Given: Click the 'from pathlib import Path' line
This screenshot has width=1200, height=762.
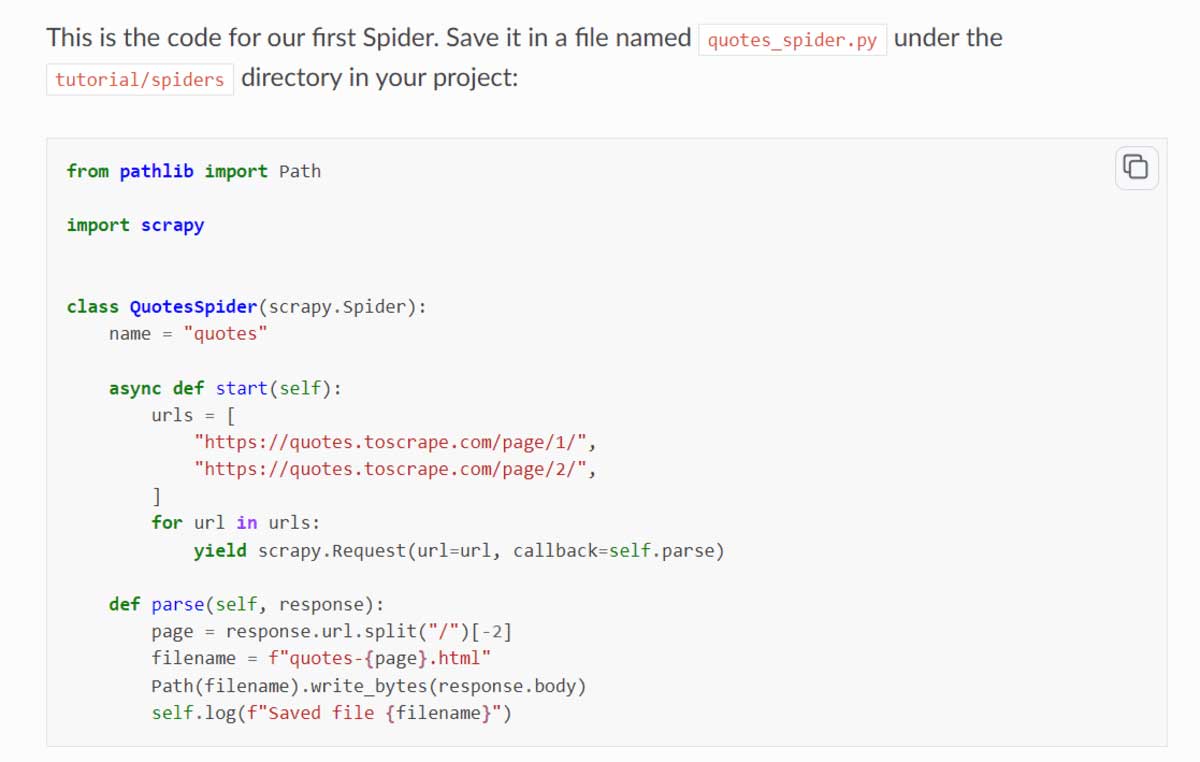Looking at the screenshot, I should [x=194, y=171].
